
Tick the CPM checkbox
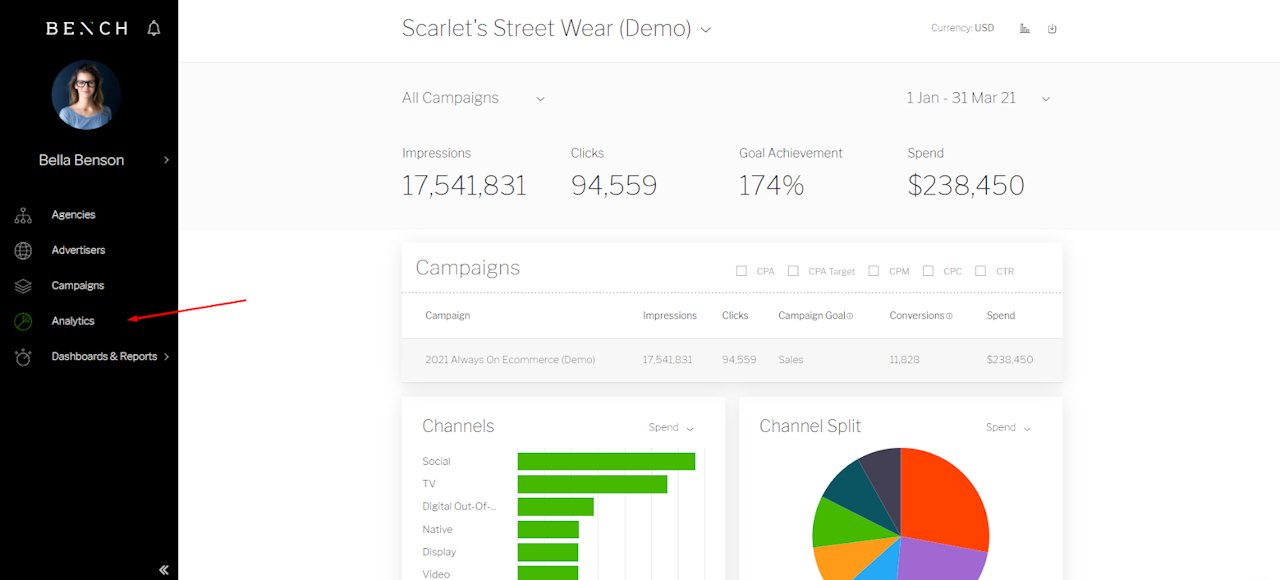874,271
